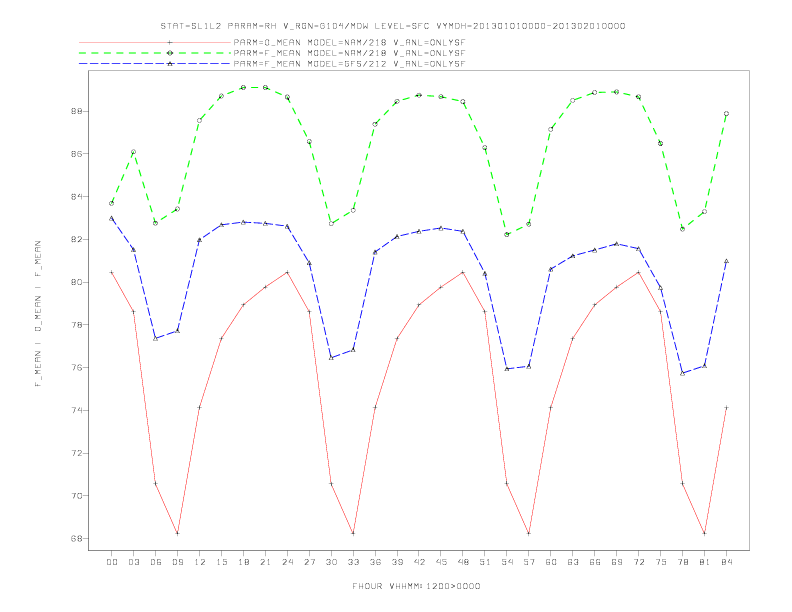Click x-axis forecast hour label 18
This screenshot has width=792, height=612.
243,562
